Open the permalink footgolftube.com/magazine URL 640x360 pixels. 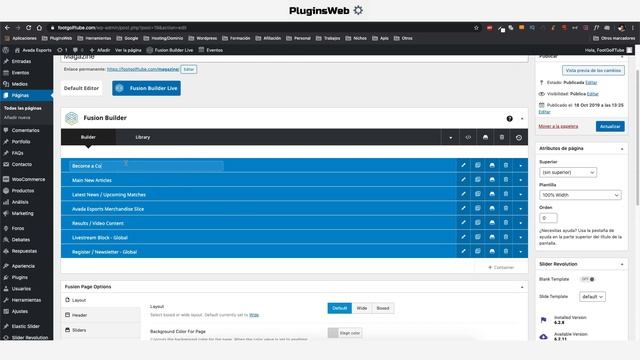[x=143, y=69]
